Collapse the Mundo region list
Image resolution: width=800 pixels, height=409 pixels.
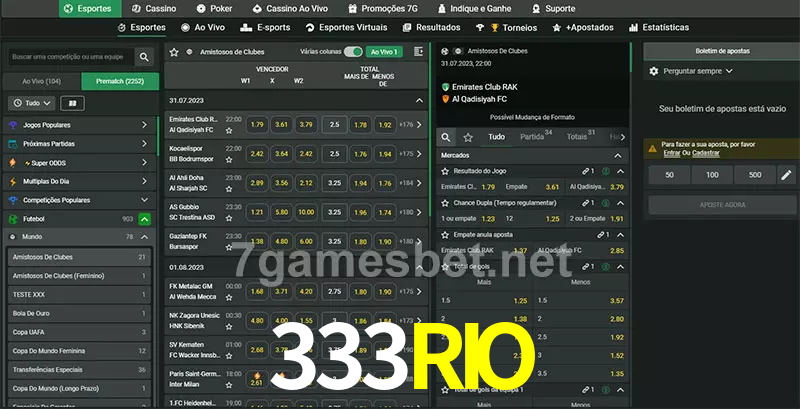144,237
